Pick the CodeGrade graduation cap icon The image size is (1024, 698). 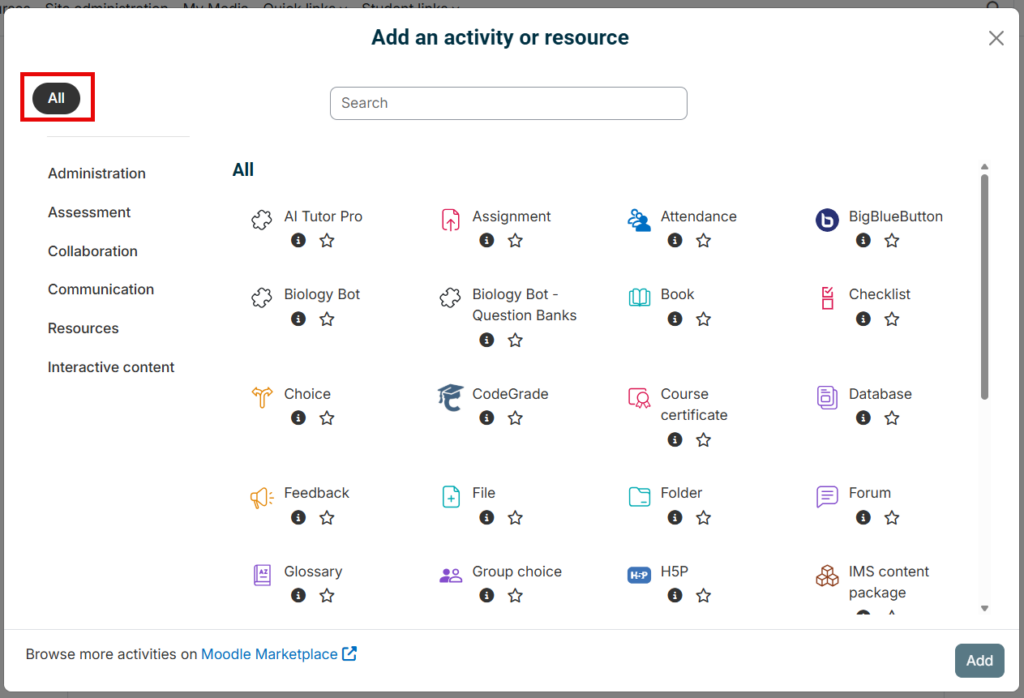tap(450, 397)
